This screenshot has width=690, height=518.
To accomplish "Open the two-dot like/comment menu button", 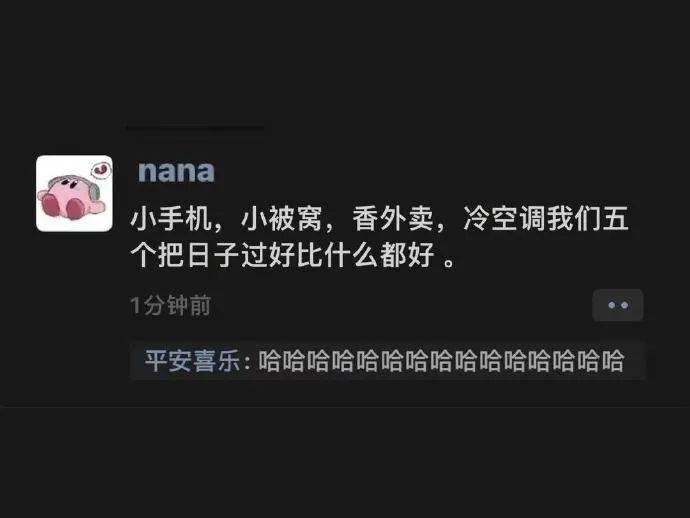I will coord(618,305).
